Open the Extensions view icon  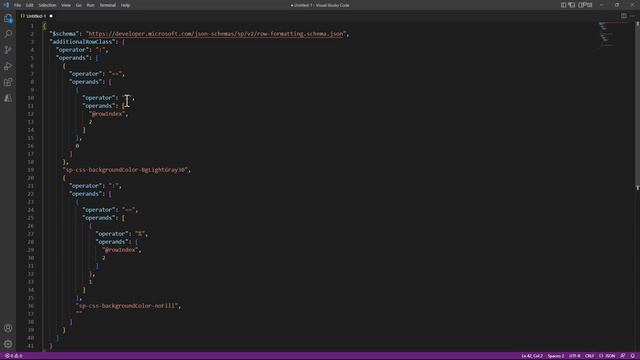click(8, 82)
